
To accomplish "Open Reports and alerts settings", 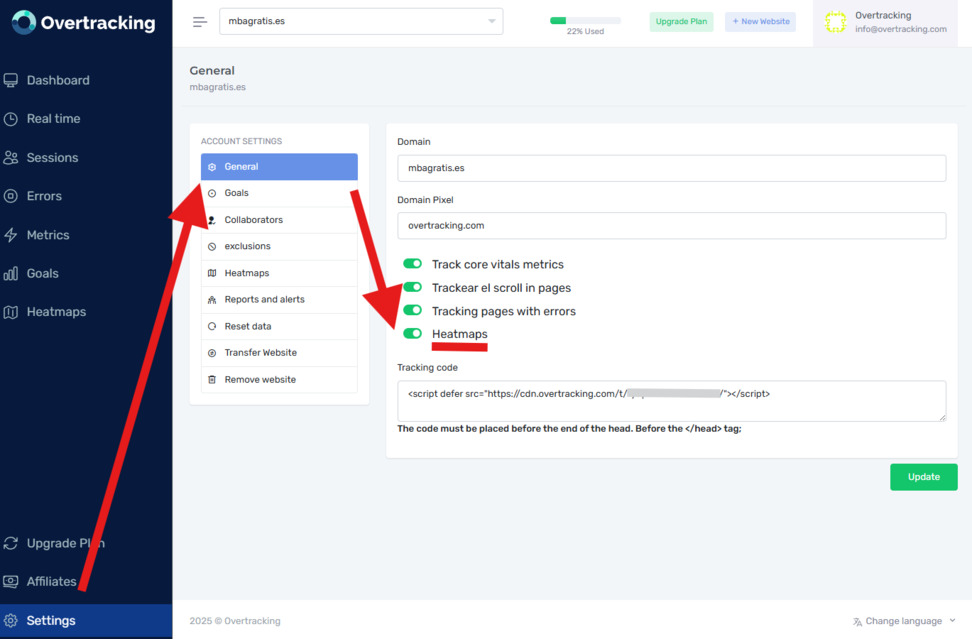I will pyautogui.click(x=279, y=300).
